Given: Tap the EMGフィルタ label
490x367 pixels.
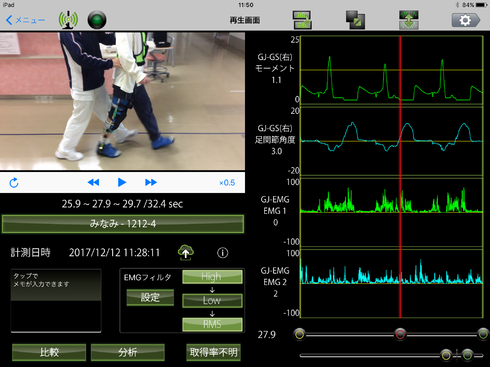Looking at the screenshot, I should pyautogui.click(x=147, y=277).
